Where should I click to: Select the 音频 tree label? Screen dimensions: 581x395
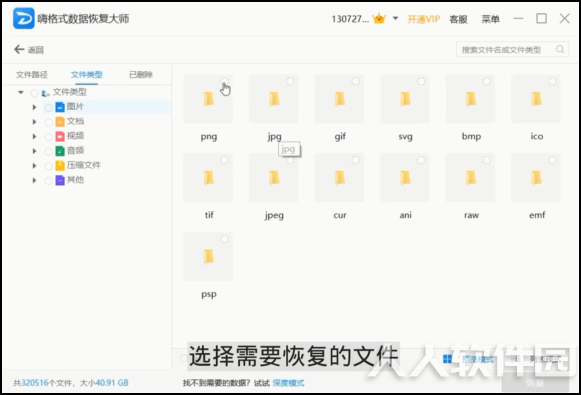pyautogui.click(x=75, y=150)
